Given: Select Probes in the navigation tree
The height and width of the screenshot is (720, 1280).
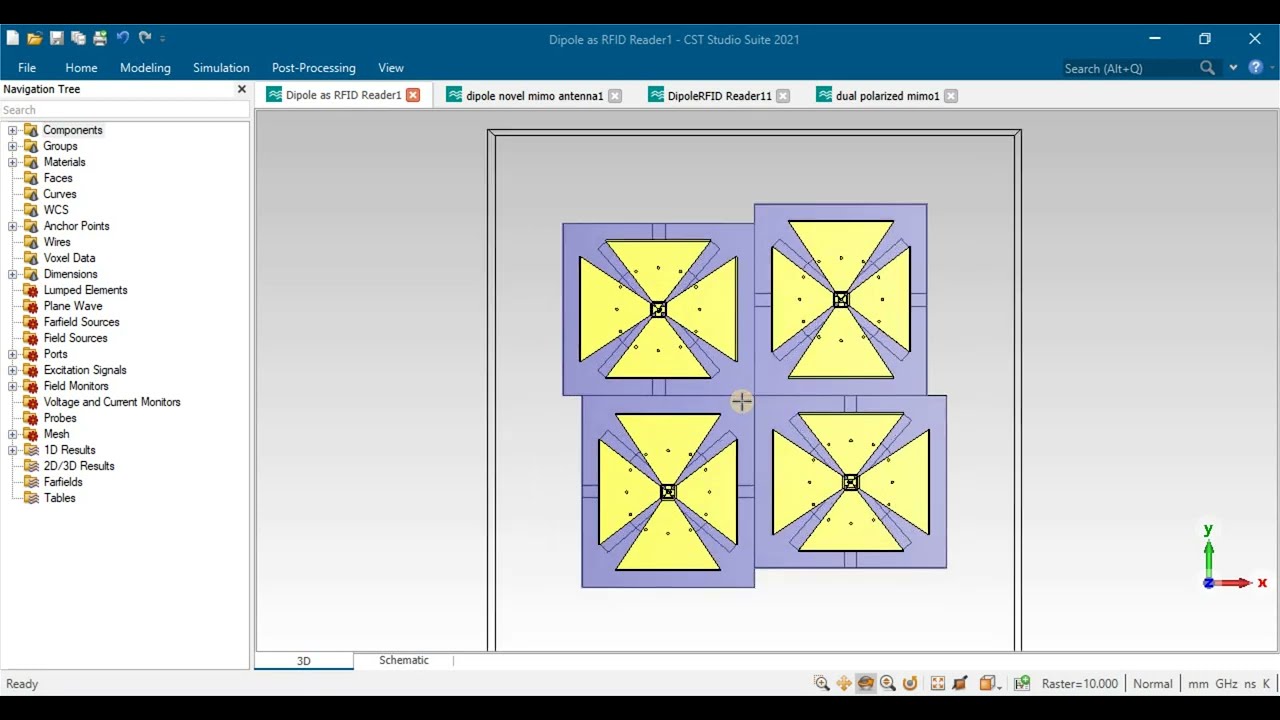Looking at the screenshot, I should [60, 418].
